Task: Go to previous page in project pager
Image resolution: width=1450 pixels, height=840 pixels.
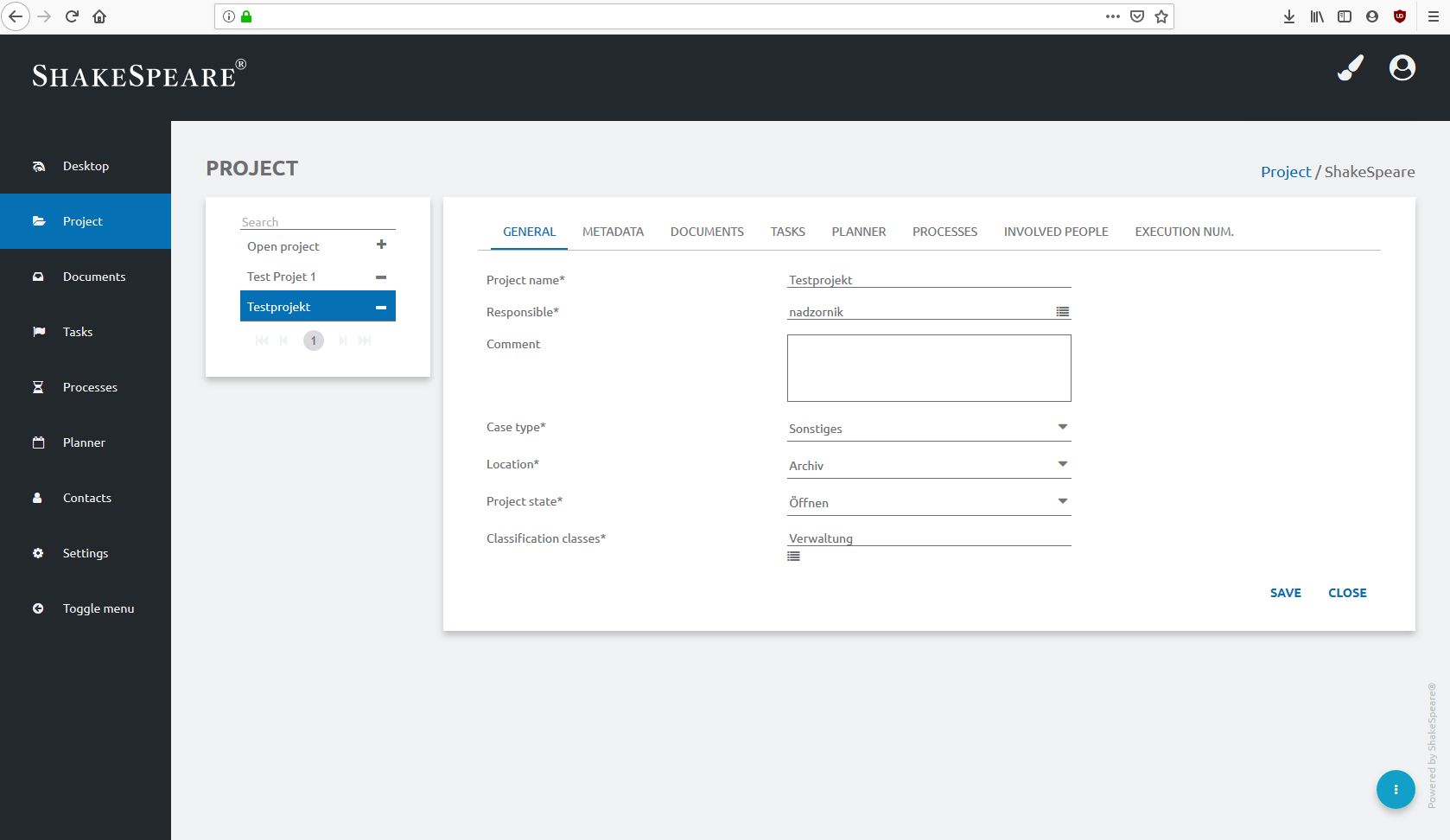Action: (283, 340)
